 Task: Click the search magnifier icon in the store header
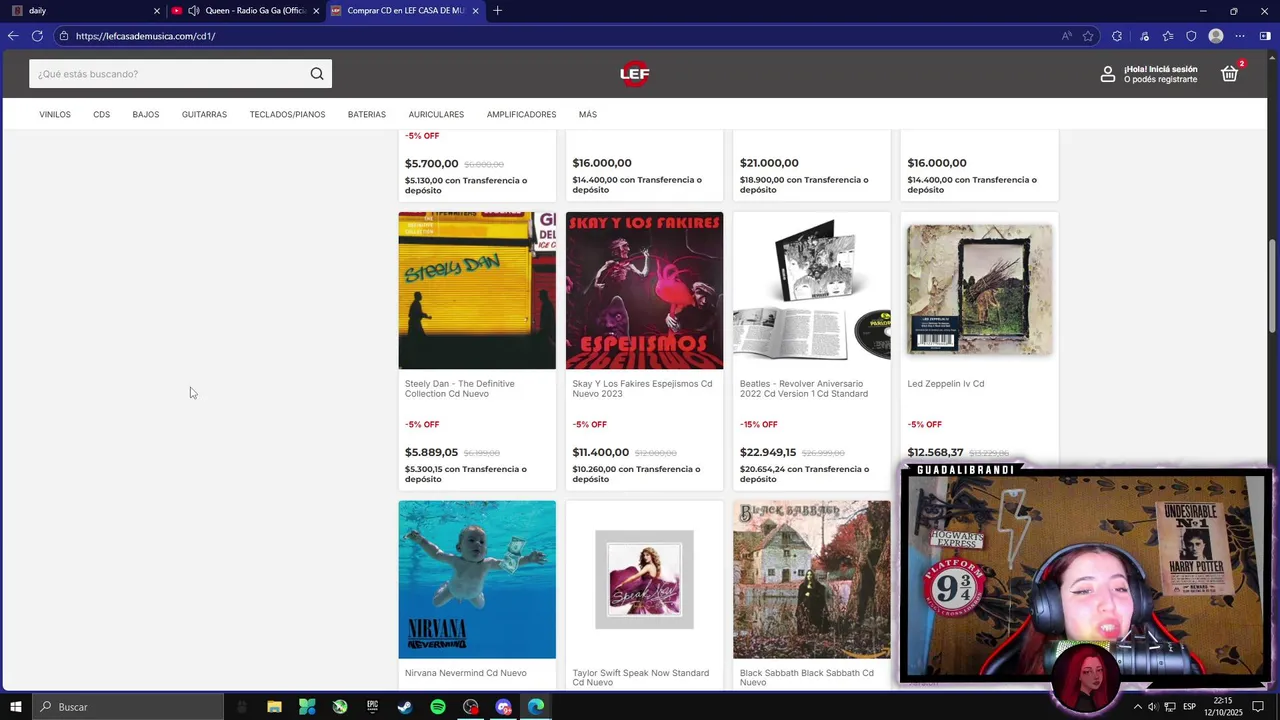[317, 74]
